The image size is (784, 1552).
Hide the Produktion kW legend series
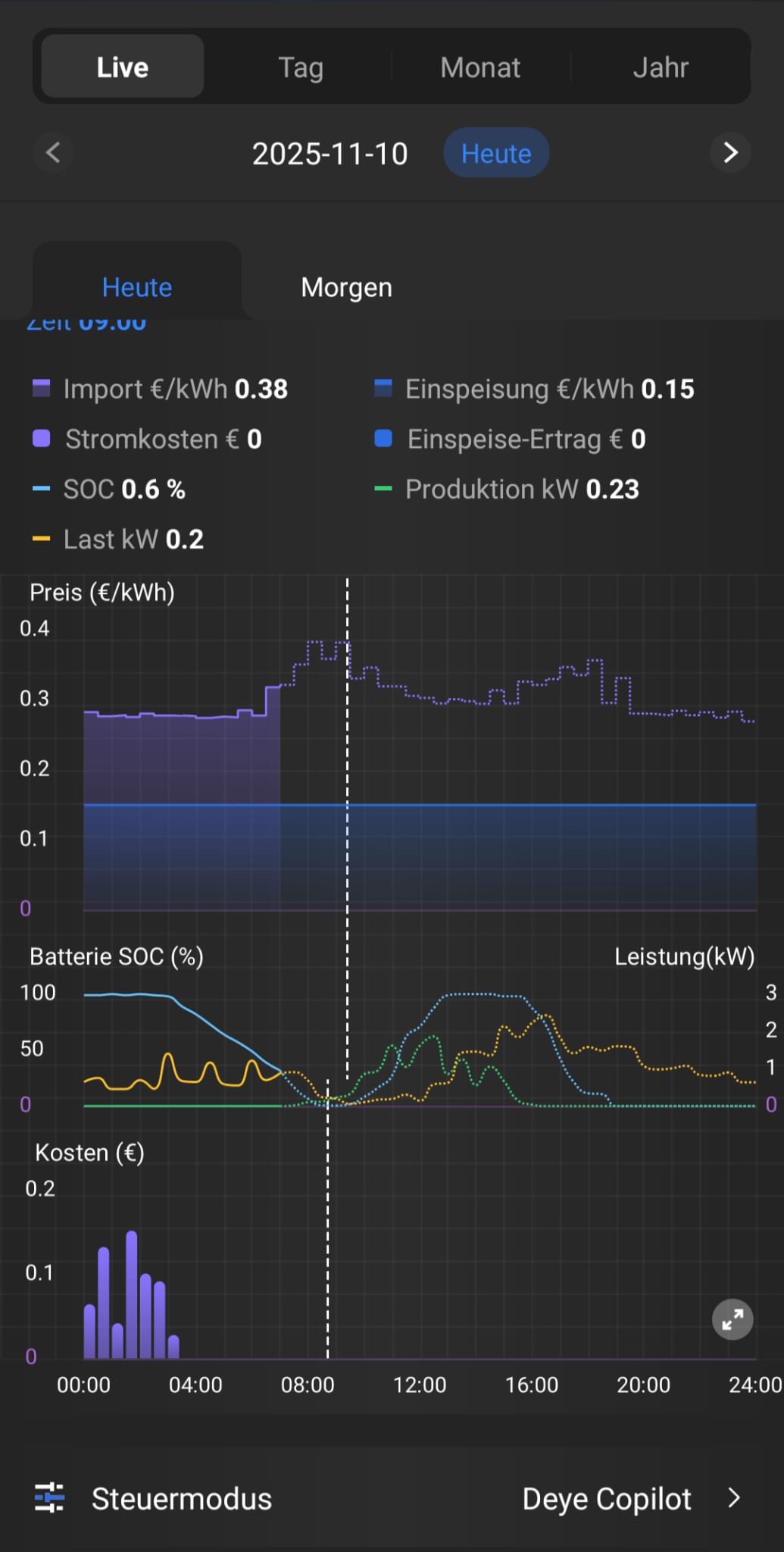pyautogui.click(x=508, y=489)
